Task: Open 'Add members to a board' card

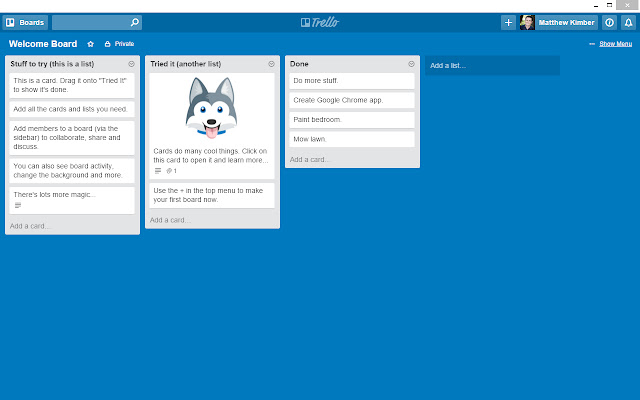Action: (x=72, y=138)
